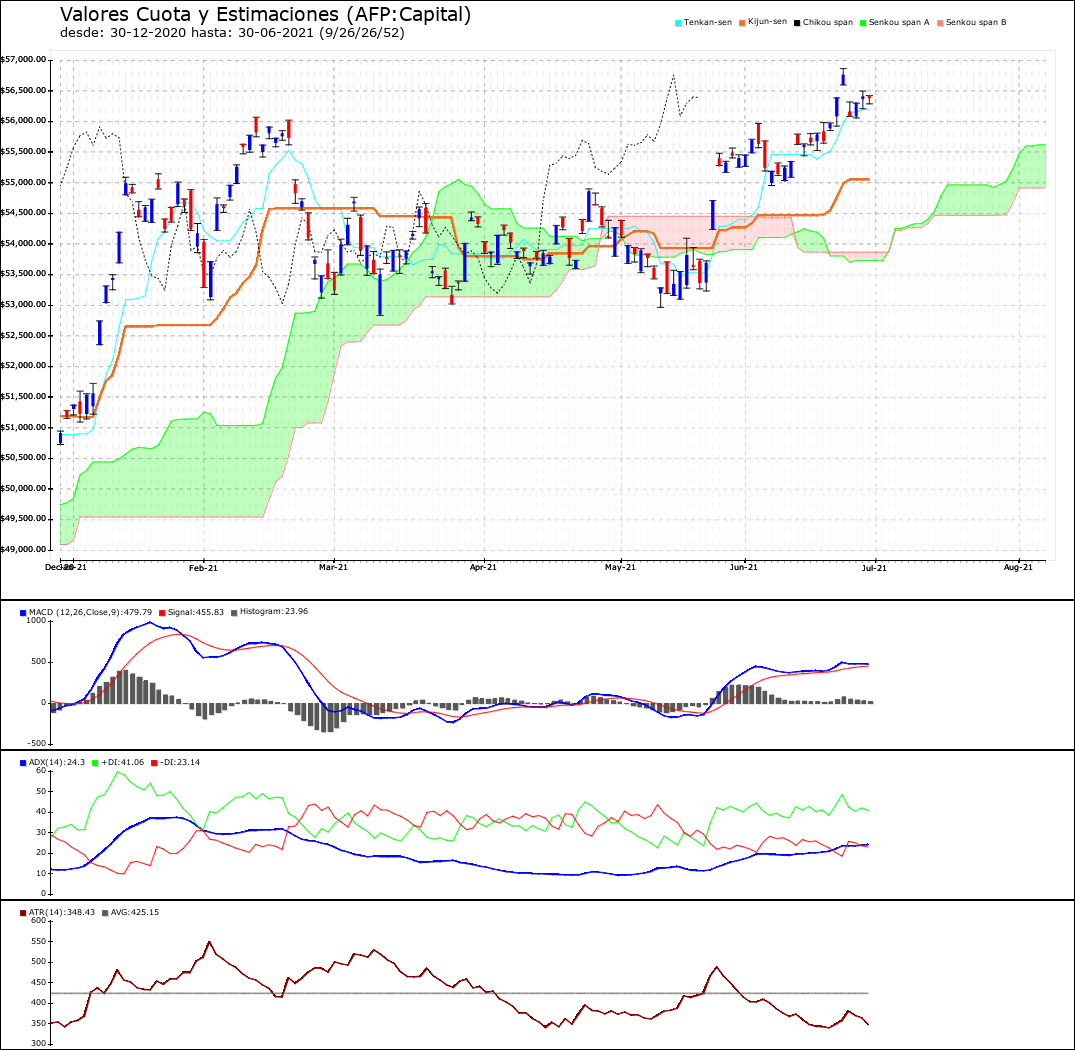Click the Apr-21 date axis label
This screenshot has width=1075, height=1050.
pos(483,567)
